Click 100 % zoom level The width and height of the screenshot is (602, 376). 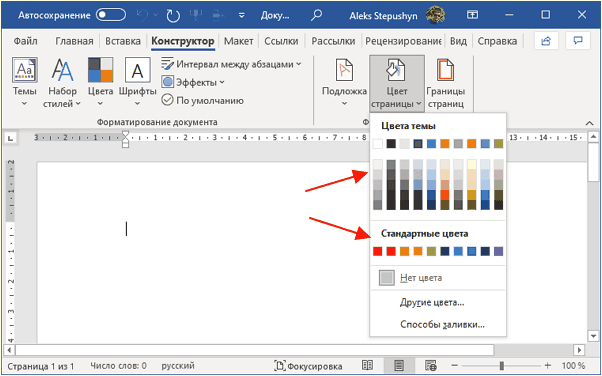click(574, 366)
